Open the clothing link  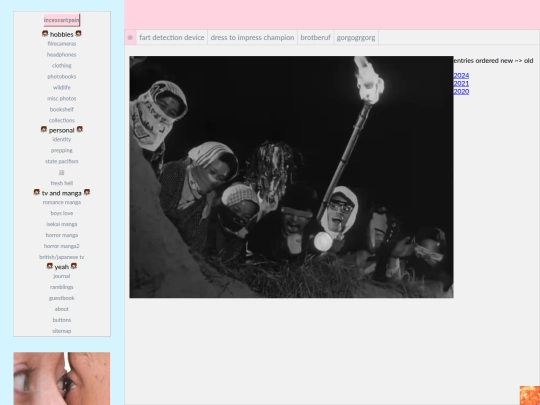pyautogui.click(x=62, y=65)
